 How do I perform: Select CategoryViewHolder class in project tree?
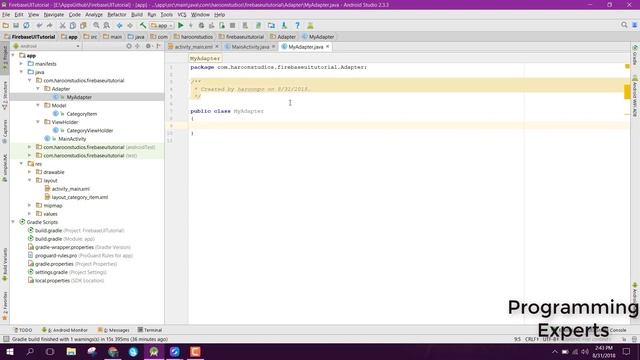(x=90, y=131)
